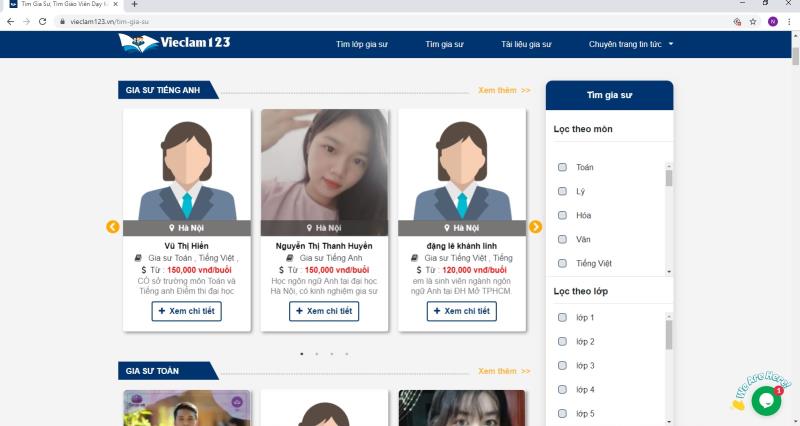
Task: Click dollar icon on đặng lê khánh linh card
Action: point(419,270)
